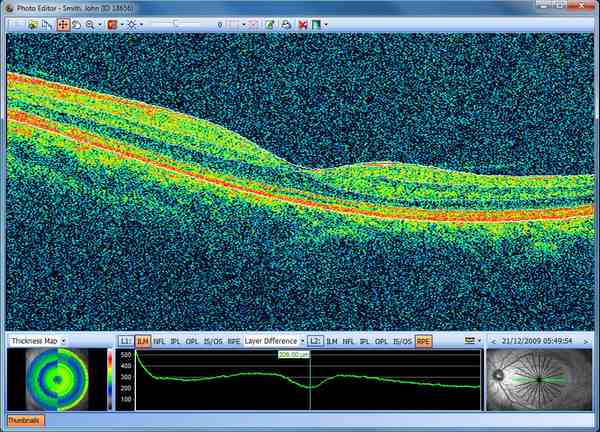Viewport: 600px width, 432px height.
Task: Click the scan date 21/12/2009 05:49:54
Action: tap(537, 341)
